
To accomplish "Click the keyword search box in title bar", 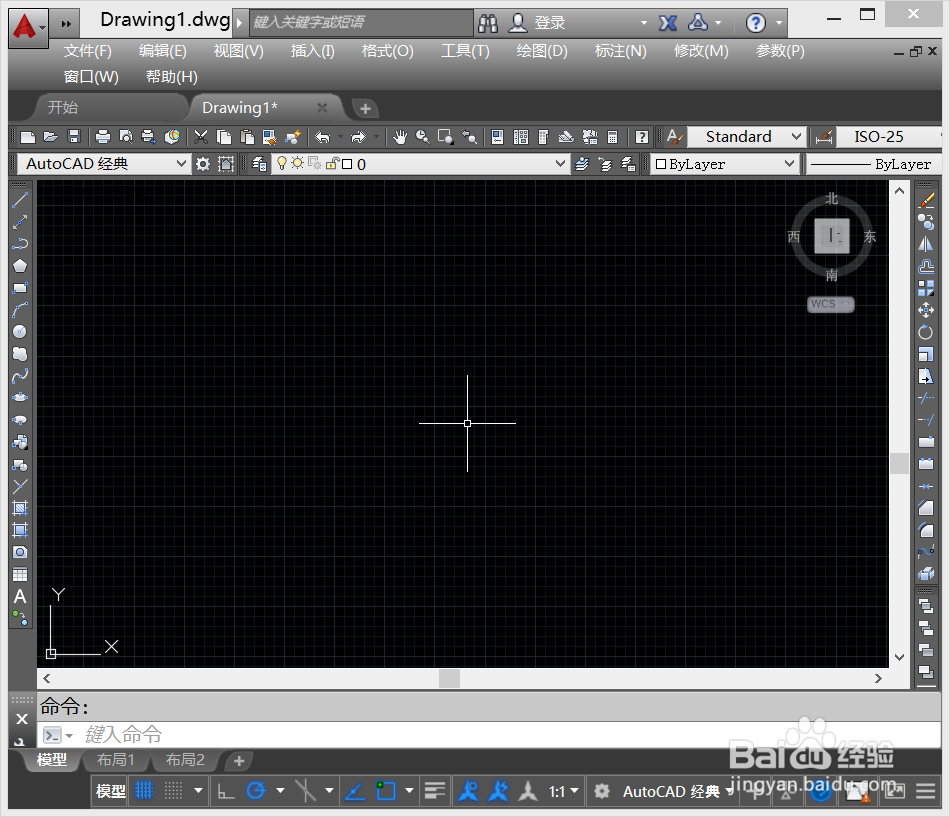I will coord(361,22).
